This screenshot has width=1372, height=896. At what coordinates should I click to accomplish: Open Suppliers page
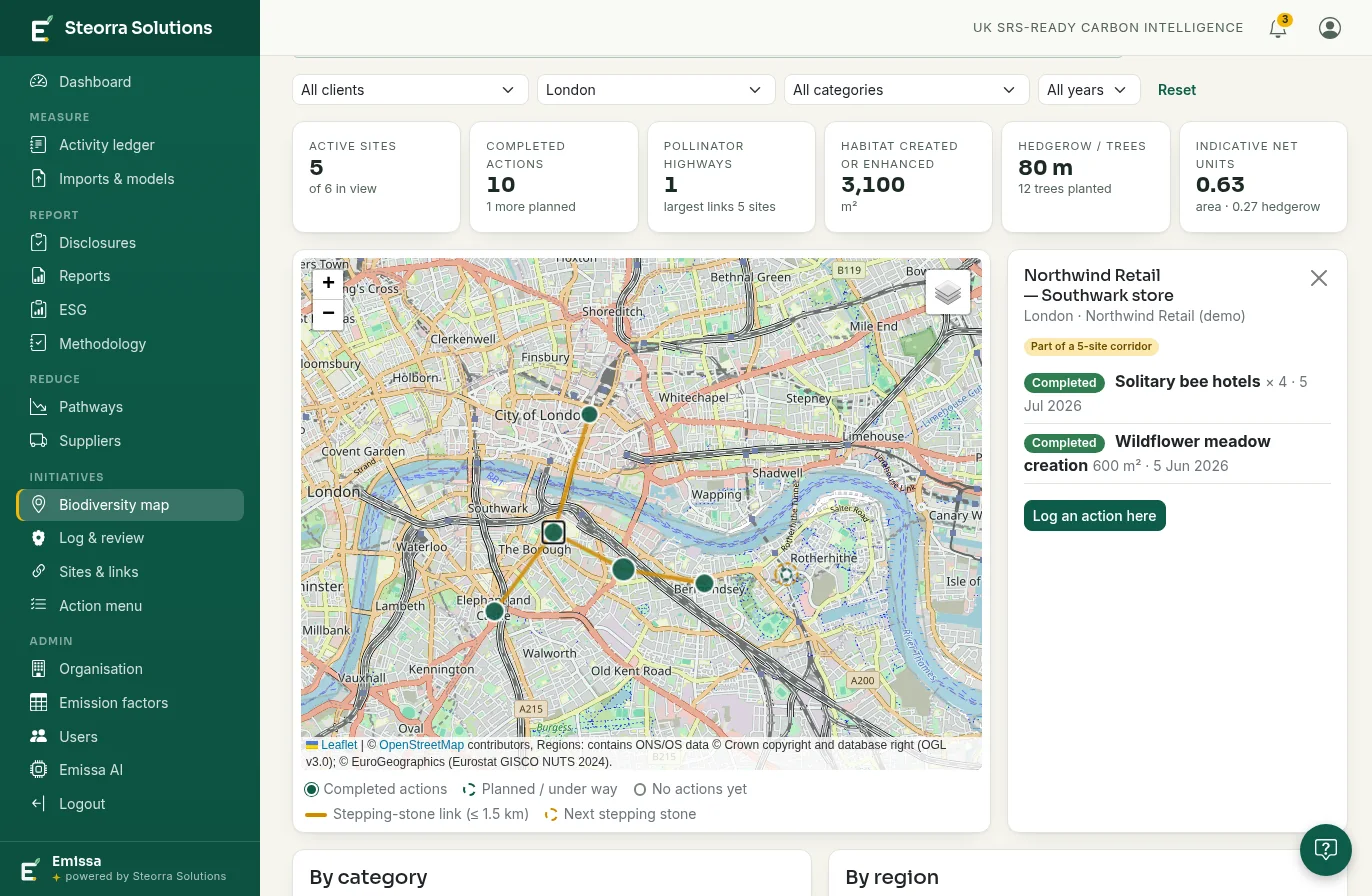coord(130,441)
